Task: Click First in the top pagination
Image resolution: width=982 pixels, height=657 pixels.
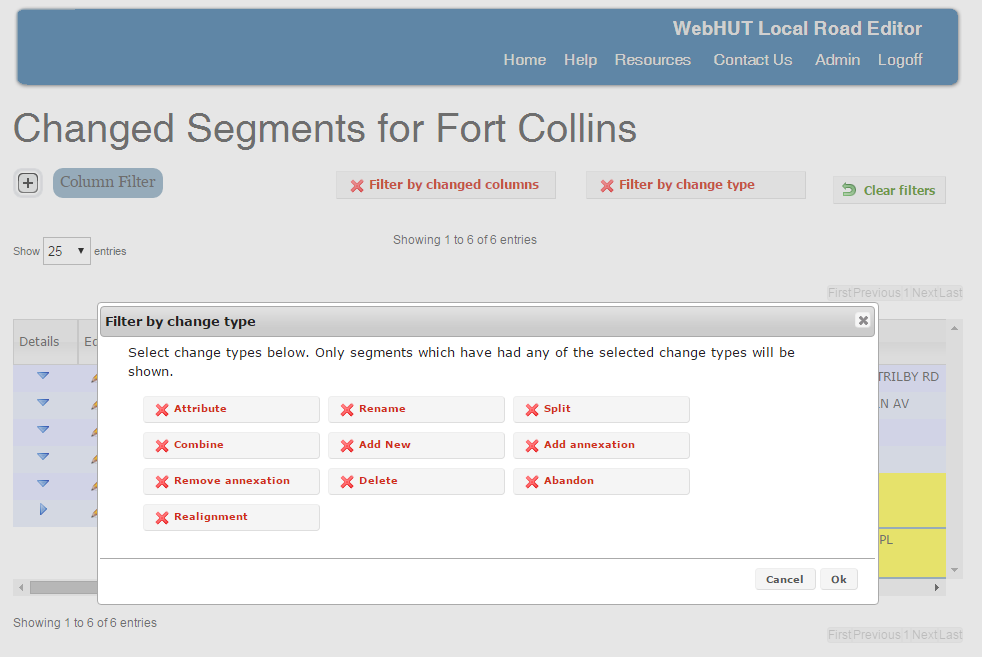Action: tap(840, 292)
